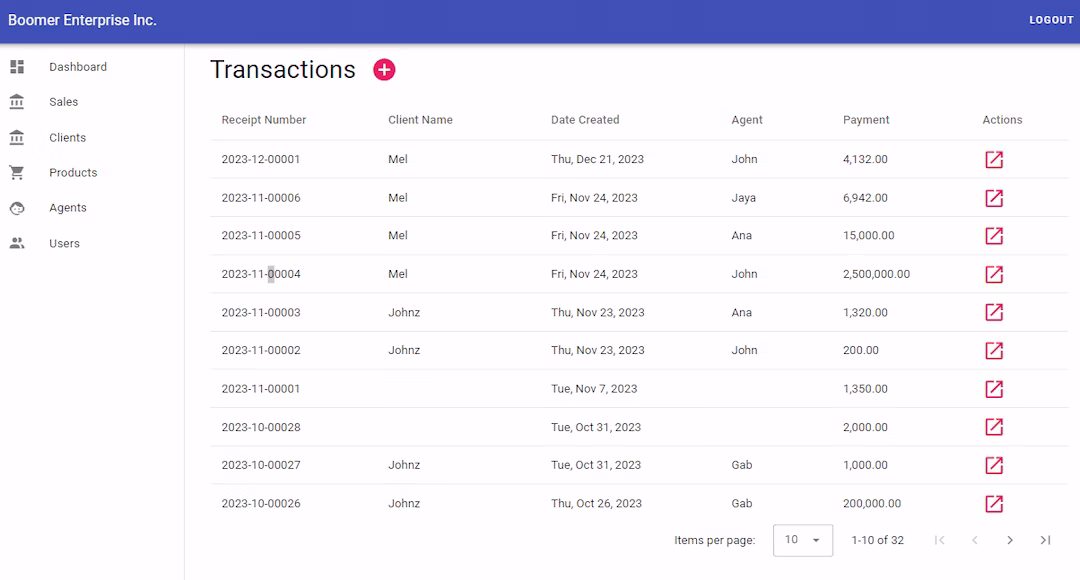Open details for receipt 2023-10-00028
Viewport: 1080px width, 580px height.
point(994,427)
